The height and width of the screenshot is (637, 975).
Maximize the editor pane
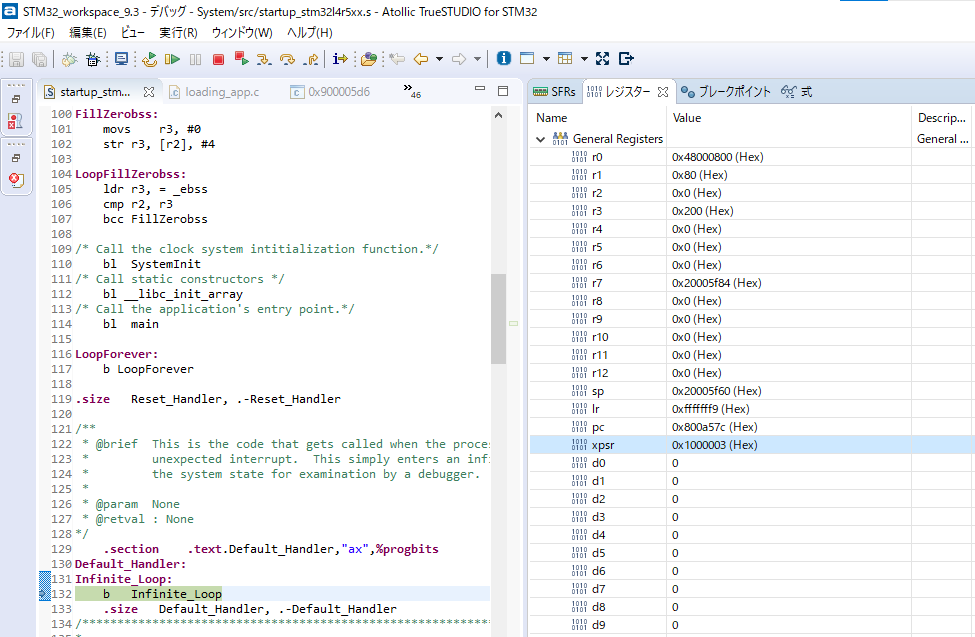(x=503, y=91)
